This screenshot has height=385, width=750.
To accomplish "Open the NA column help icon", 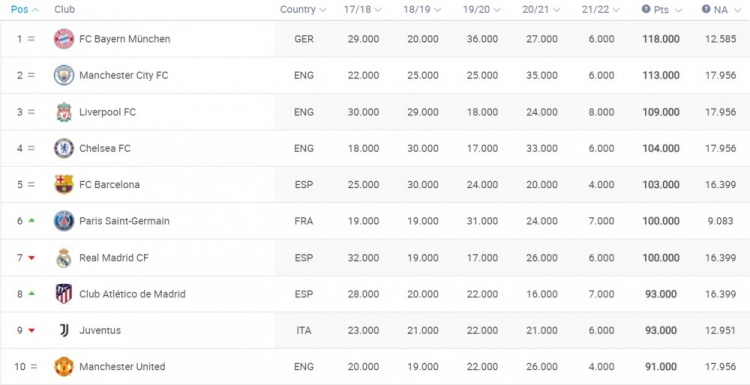I will [706, 9].
